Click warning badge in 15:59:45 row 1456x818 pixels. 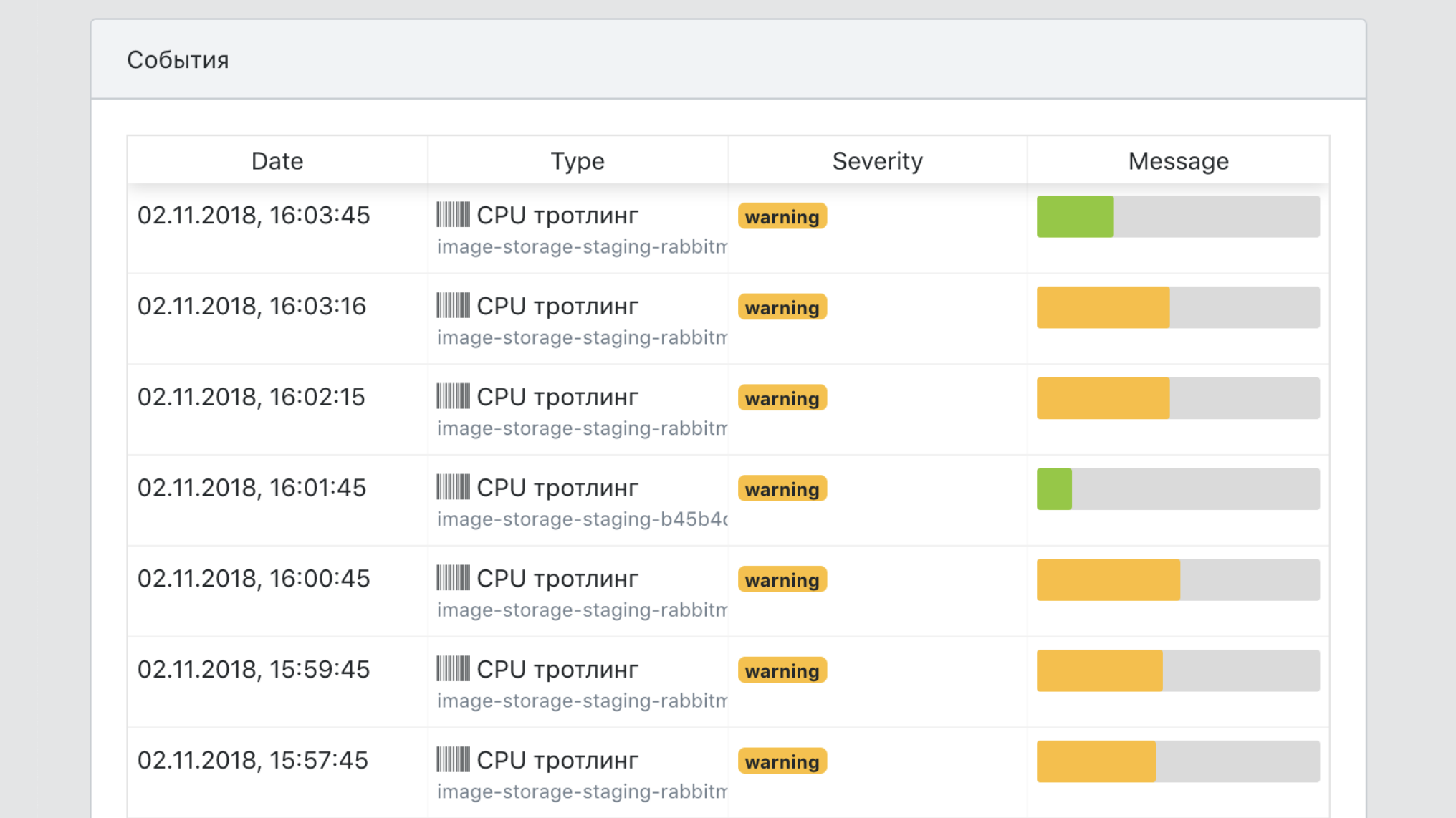[782, 670]
